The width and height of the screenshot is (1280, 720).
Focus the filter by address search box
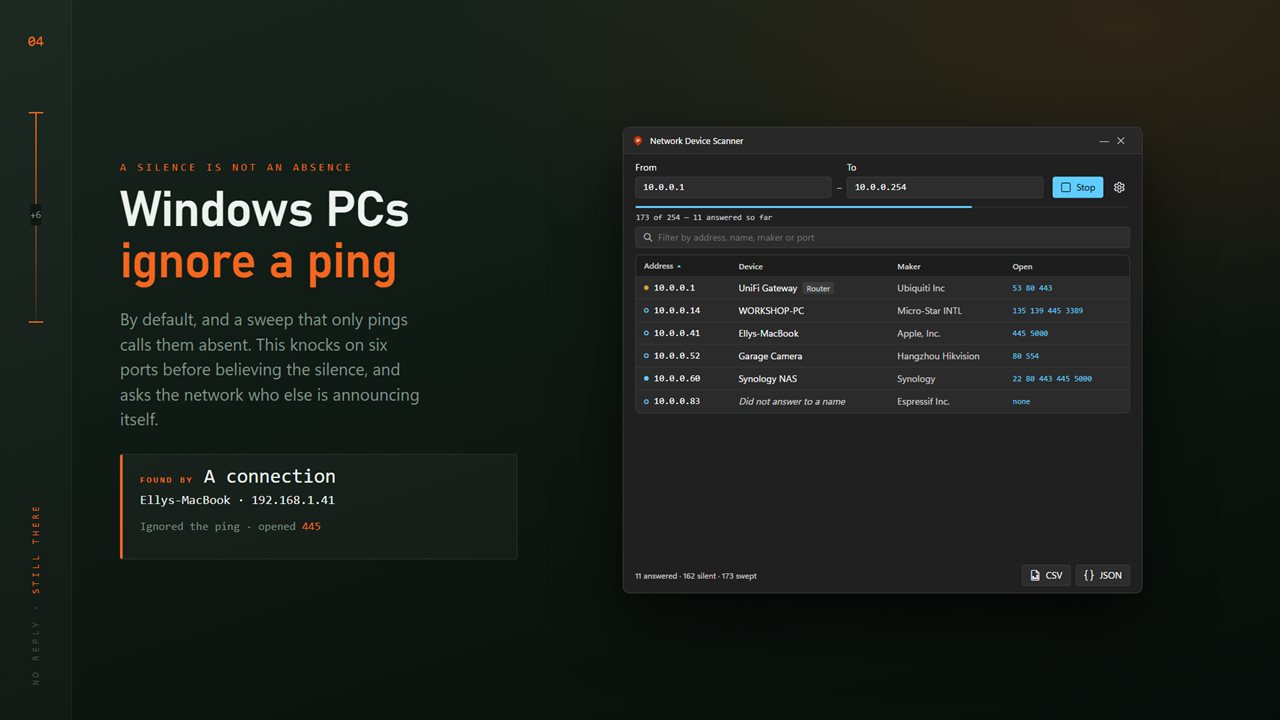click(882, 238)
